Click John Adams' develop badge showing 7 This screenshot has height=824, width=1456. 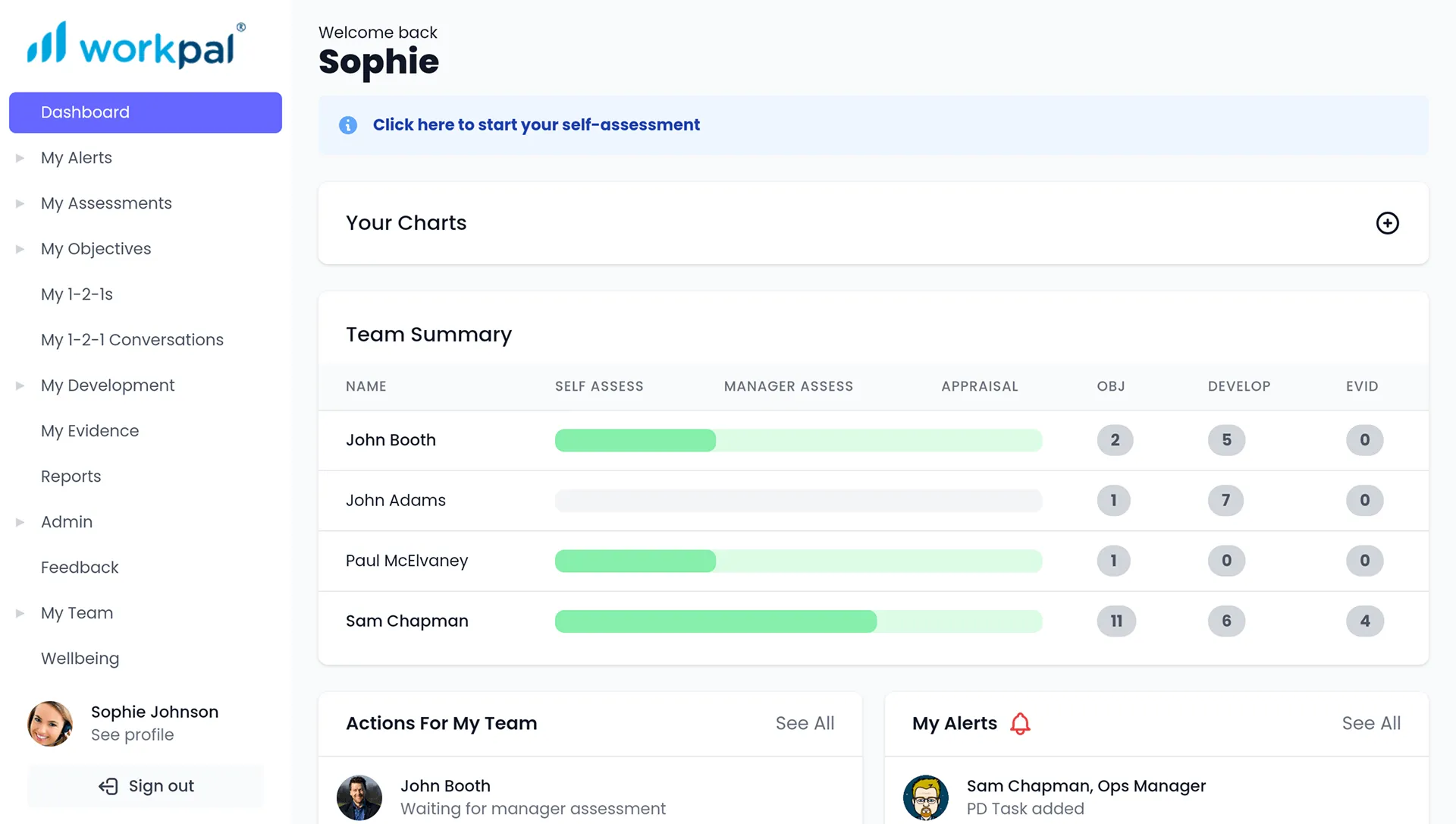(x=1225, y=501)
